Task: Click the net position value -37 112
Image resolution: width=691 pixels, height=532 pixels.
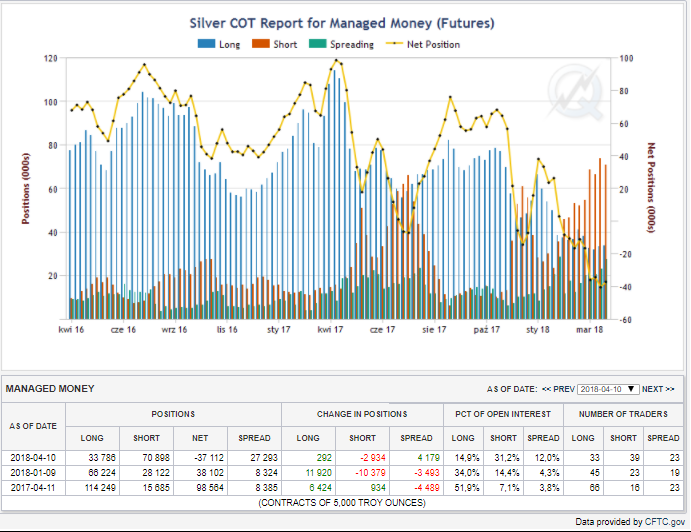Action: pos(209,458)
